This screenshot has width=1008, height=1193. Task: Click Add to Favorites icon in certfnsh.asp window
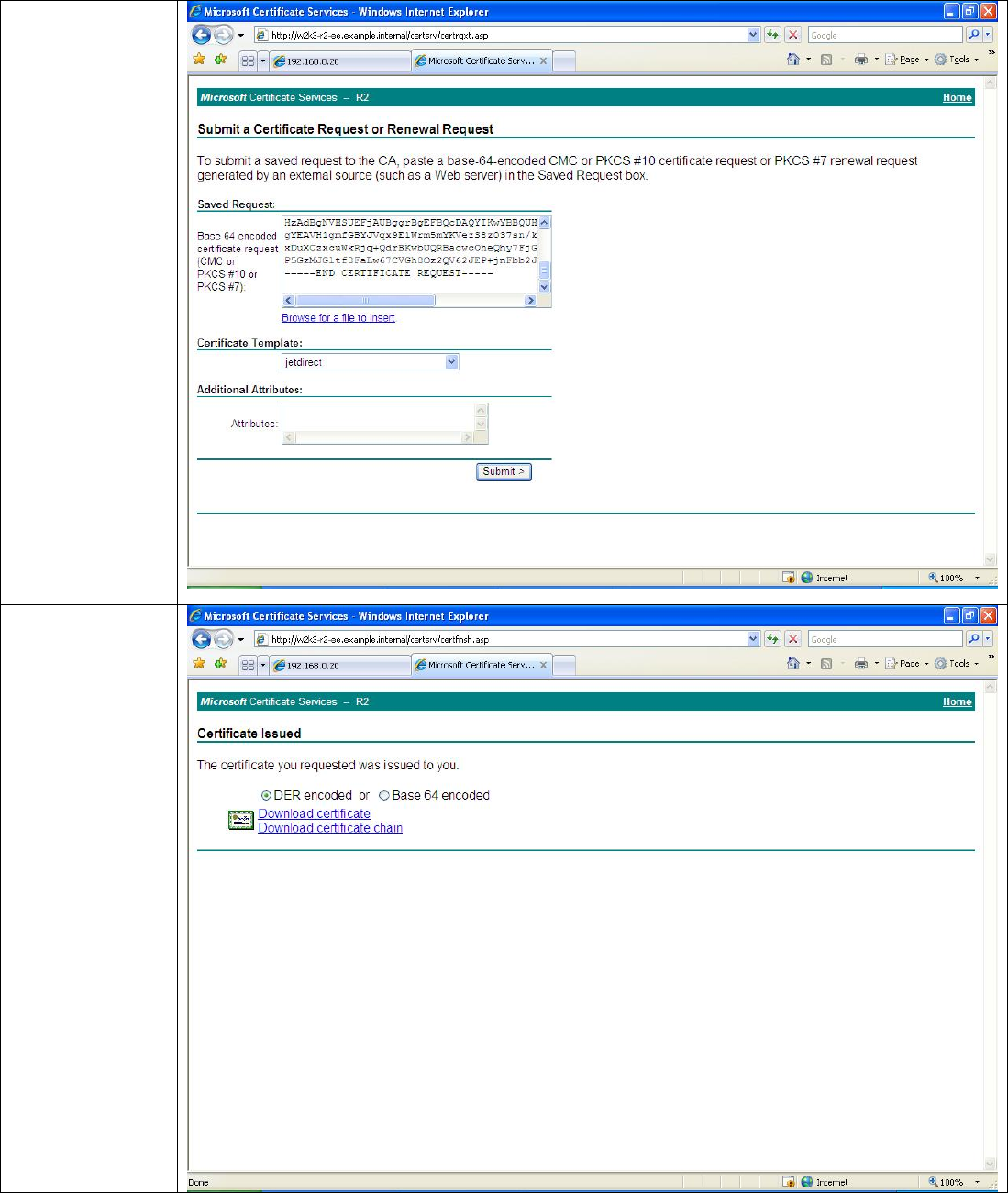221,664
